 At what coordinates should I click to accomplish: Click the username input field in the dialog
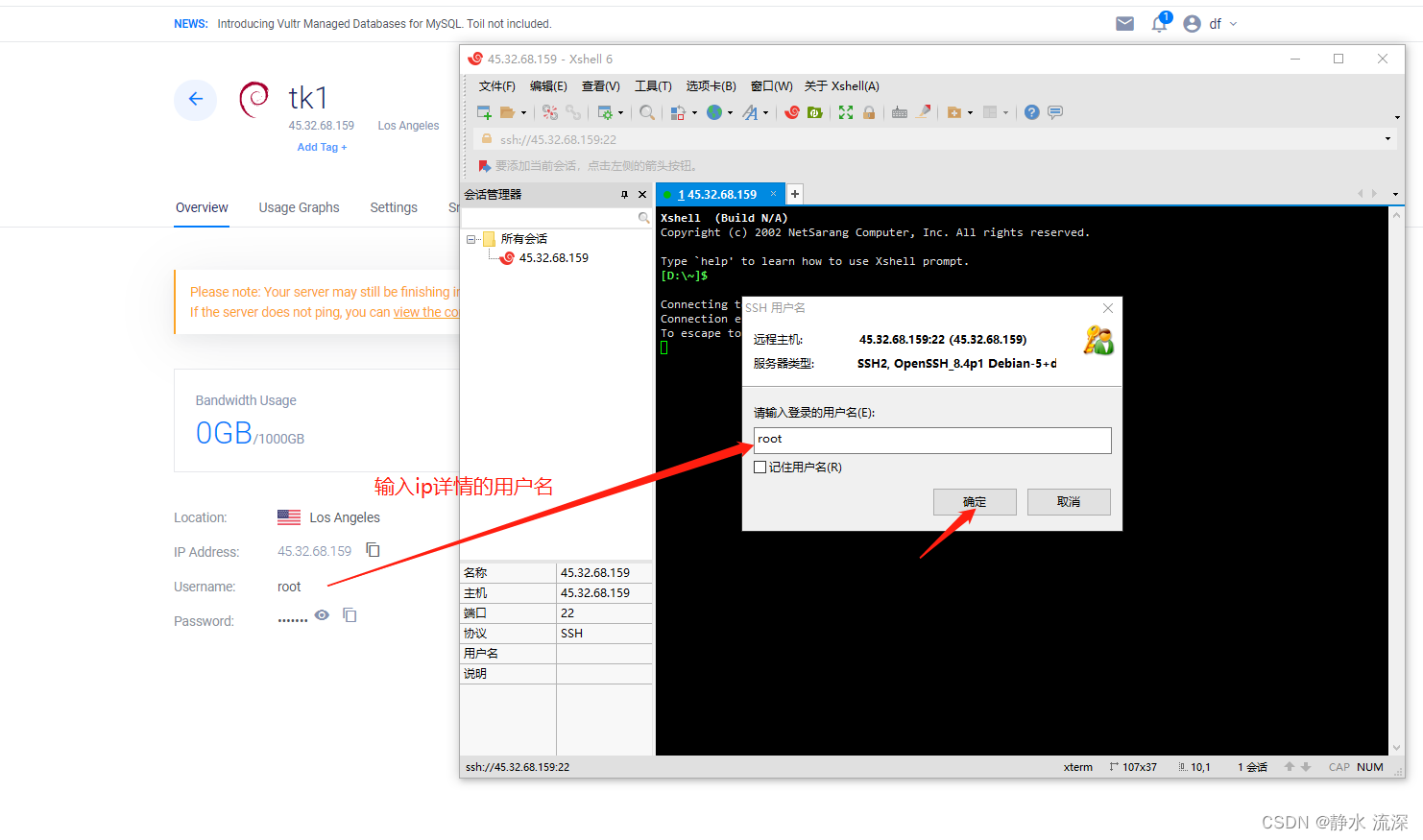pyautogui.click(x=932, y=441)
